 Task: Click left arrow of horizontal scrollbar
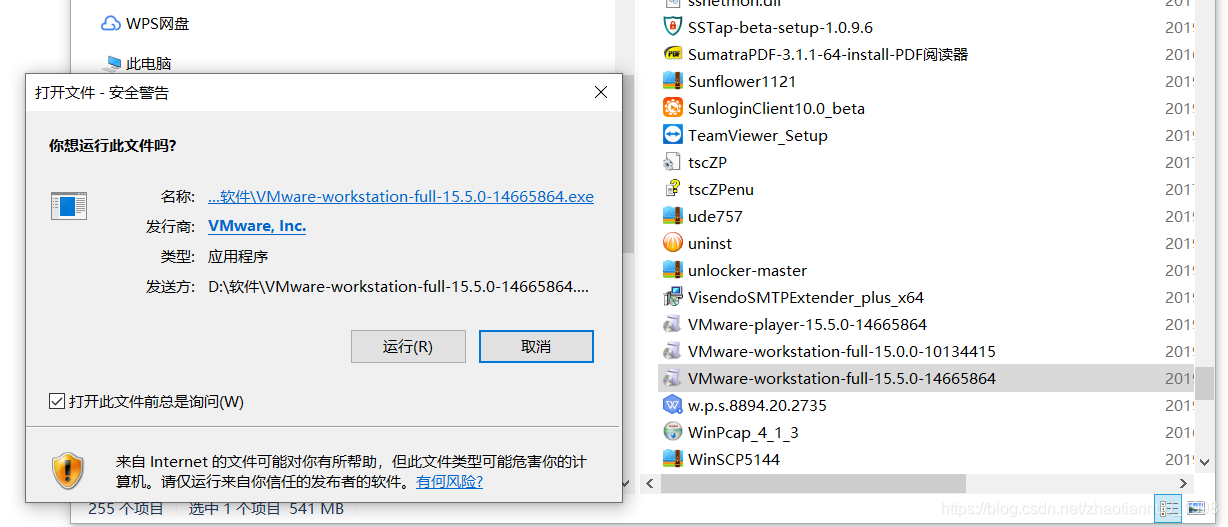649,483
